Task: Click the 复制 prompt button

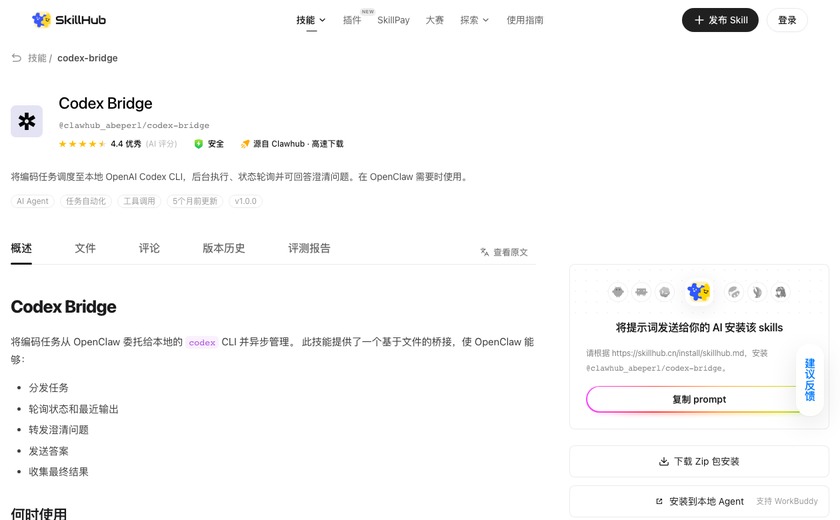Action: (699, 400)
